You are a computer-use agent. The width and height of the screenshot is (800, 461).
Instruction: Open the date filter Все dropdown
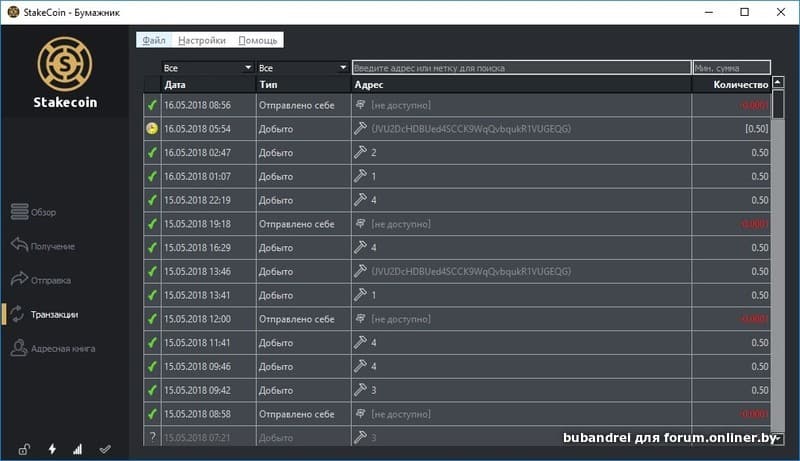coord(207,68)
